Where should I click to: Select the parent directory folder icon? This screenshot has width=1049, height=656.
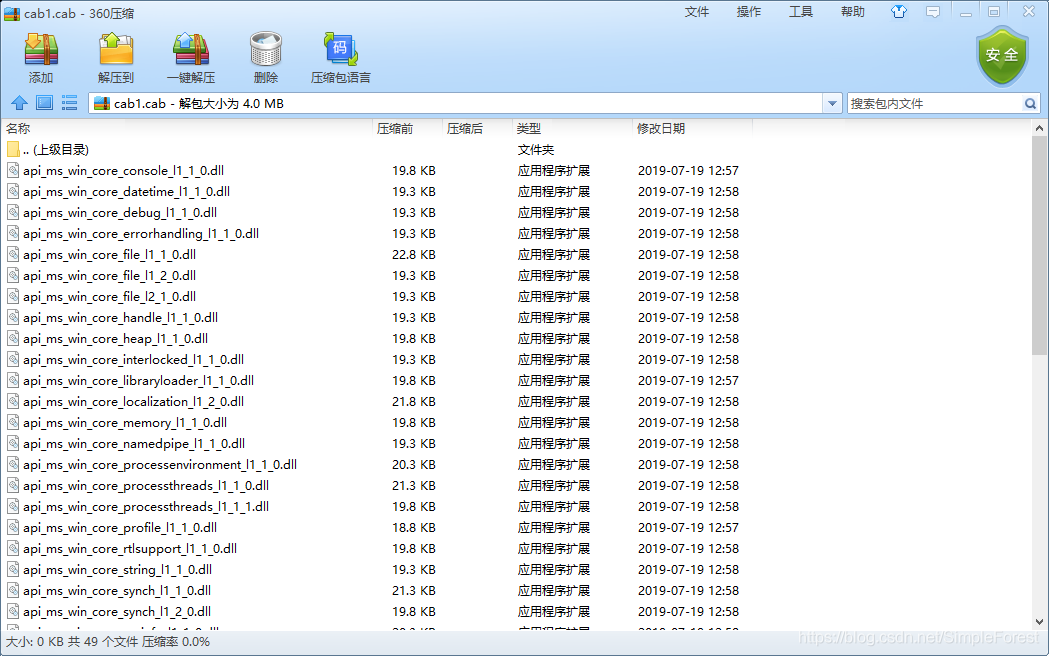click(x=13, y=149)
